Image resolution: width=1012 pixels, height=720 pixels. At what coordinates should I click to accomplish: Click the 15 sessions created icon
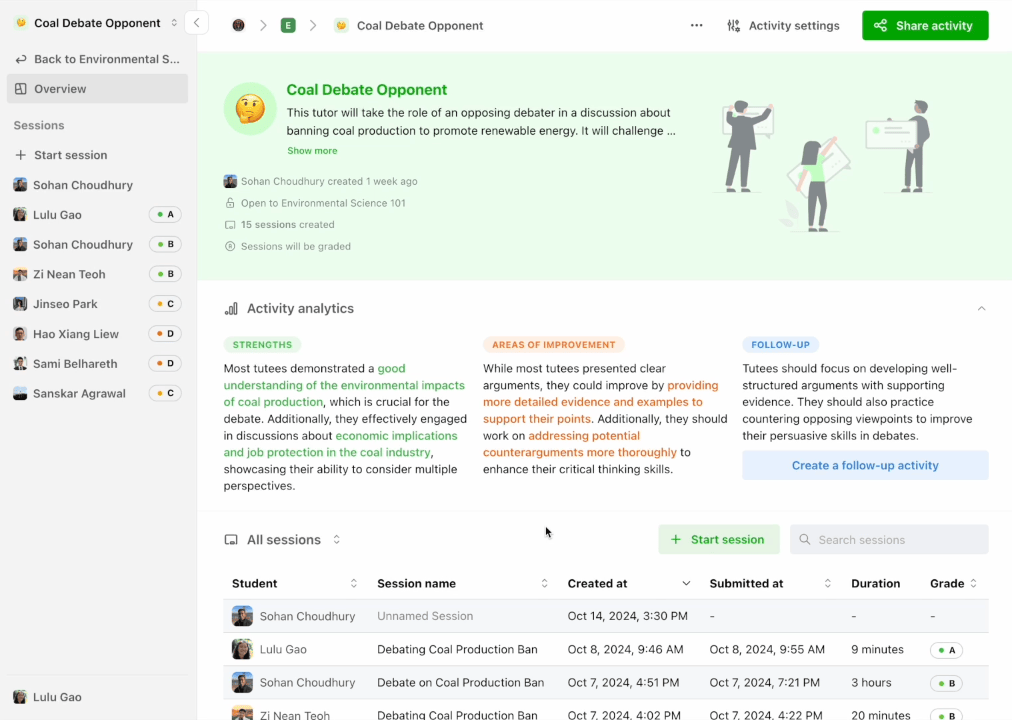(230, 225)
